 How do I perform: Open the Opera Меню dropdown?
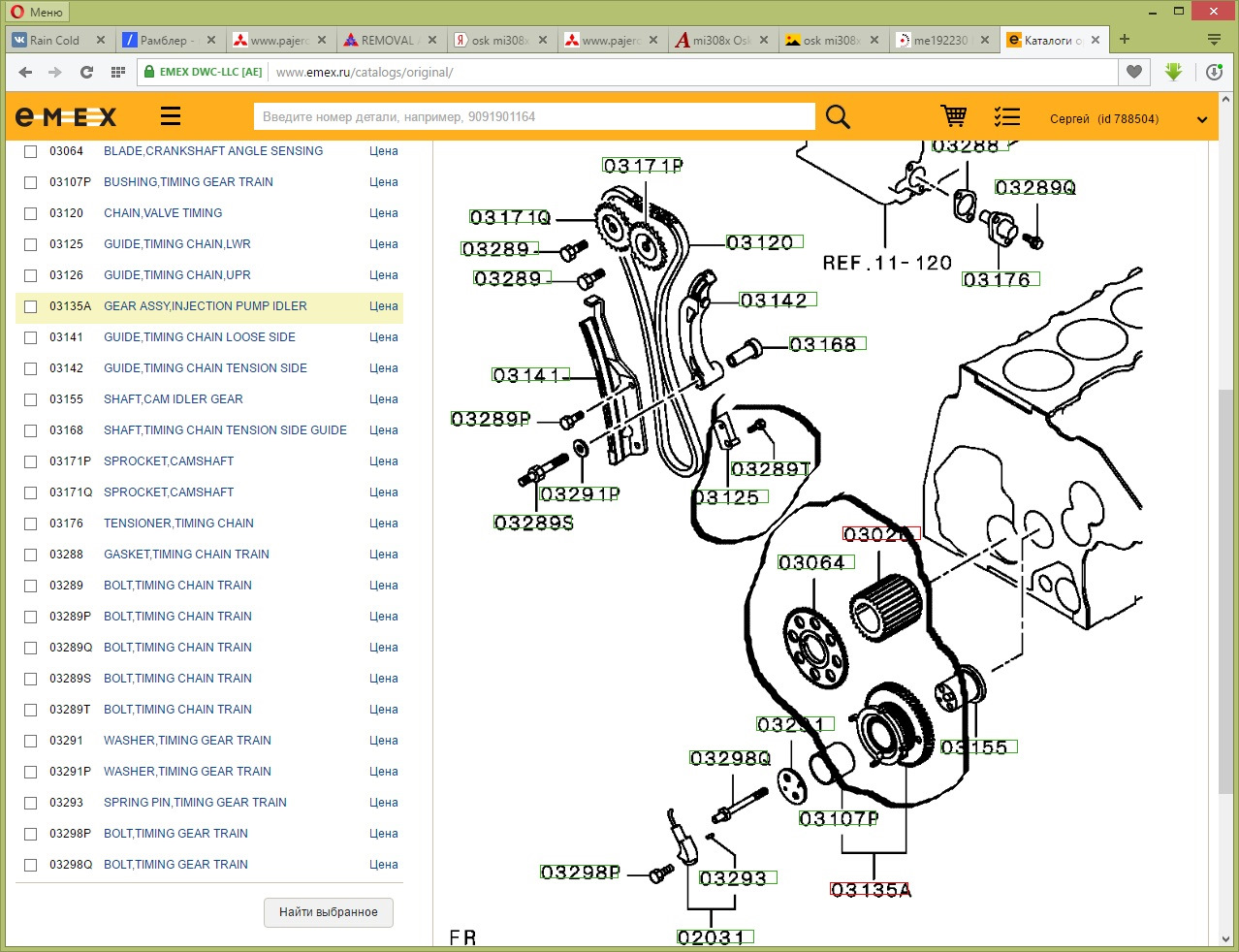(x=37, y=12)
